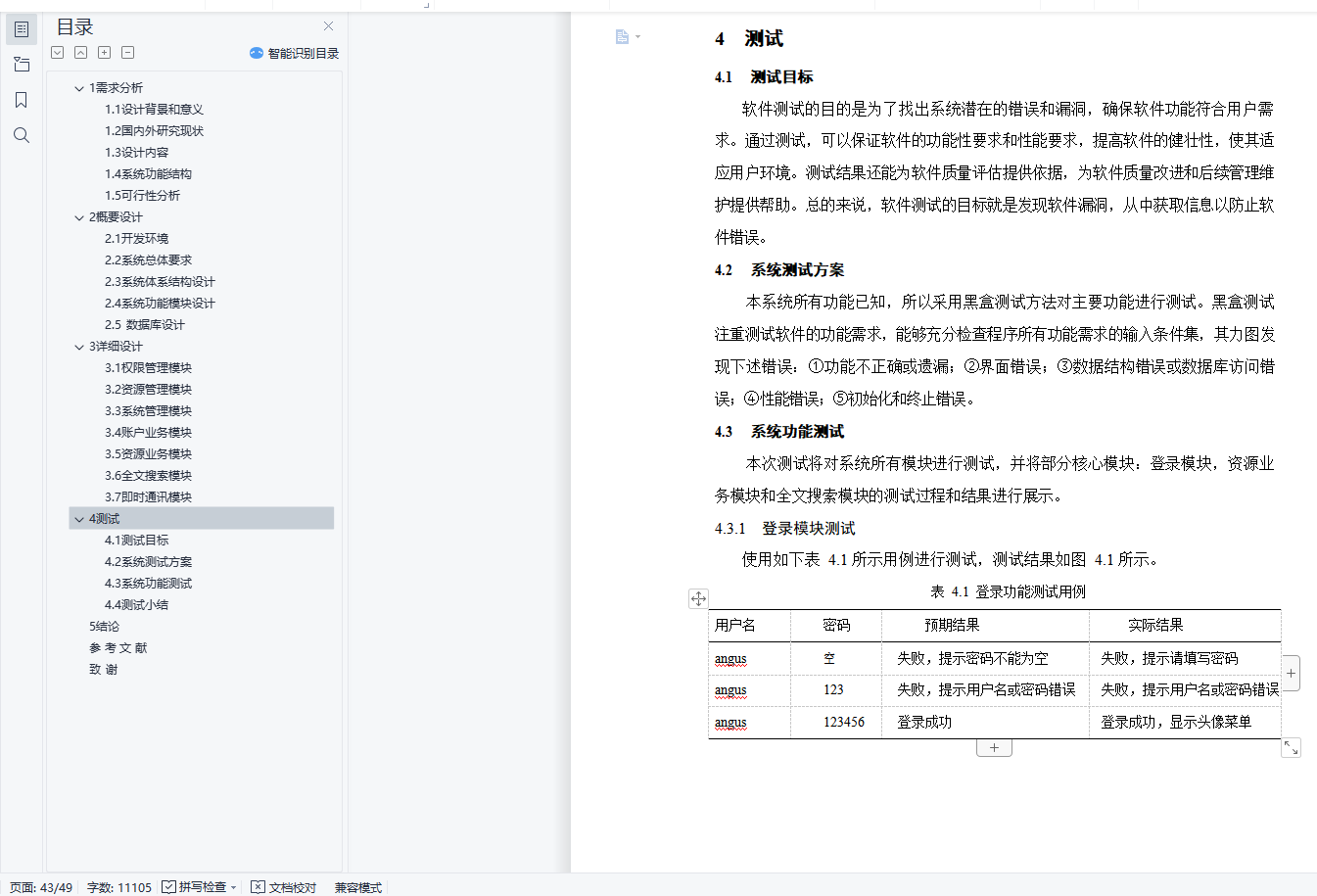The width and height of the screenshot is (1317, 896).
Task: Navigate to 4.2系统测试方案 in outline
Action: pyautogui.click(x=149, y=562)
